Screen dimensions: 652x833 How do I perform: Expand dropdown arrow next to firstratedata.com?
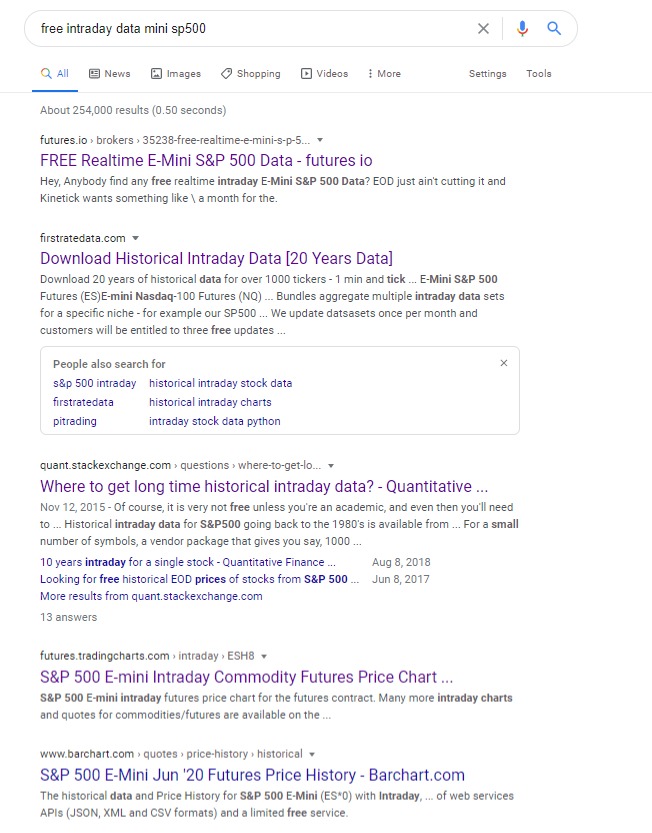(135, 238)
